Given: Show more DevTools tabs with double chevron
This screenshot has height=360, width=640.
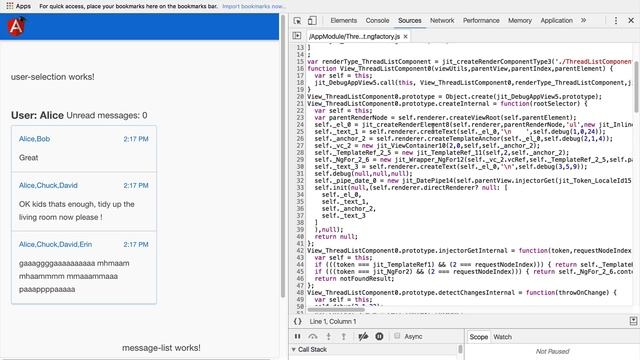Looking at the screenshot, I should coord(583,20).
